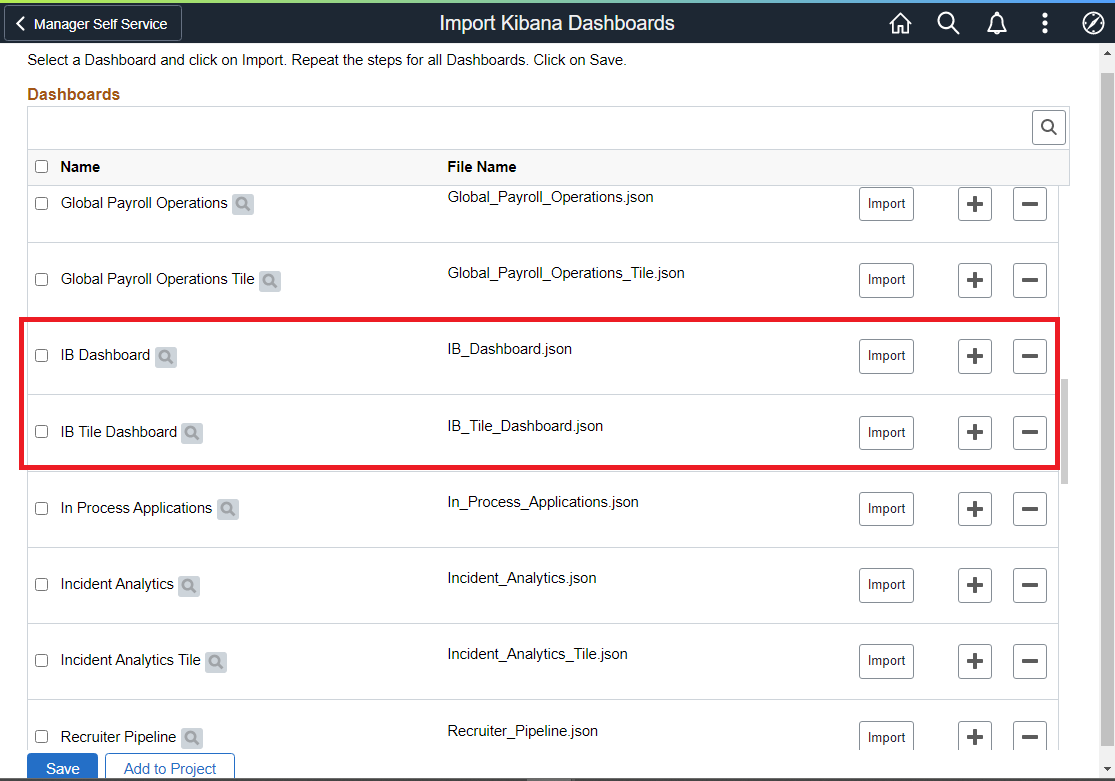
Task: Tick the Incident Analytics Tile checkbox
Action: (x=41, y=661)
